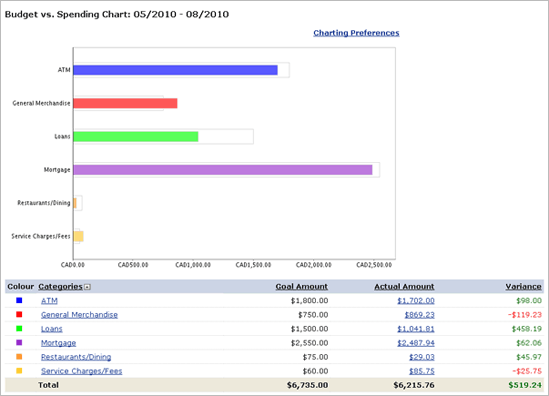Click the ATM axis label in chart

(x=64, y=70)
